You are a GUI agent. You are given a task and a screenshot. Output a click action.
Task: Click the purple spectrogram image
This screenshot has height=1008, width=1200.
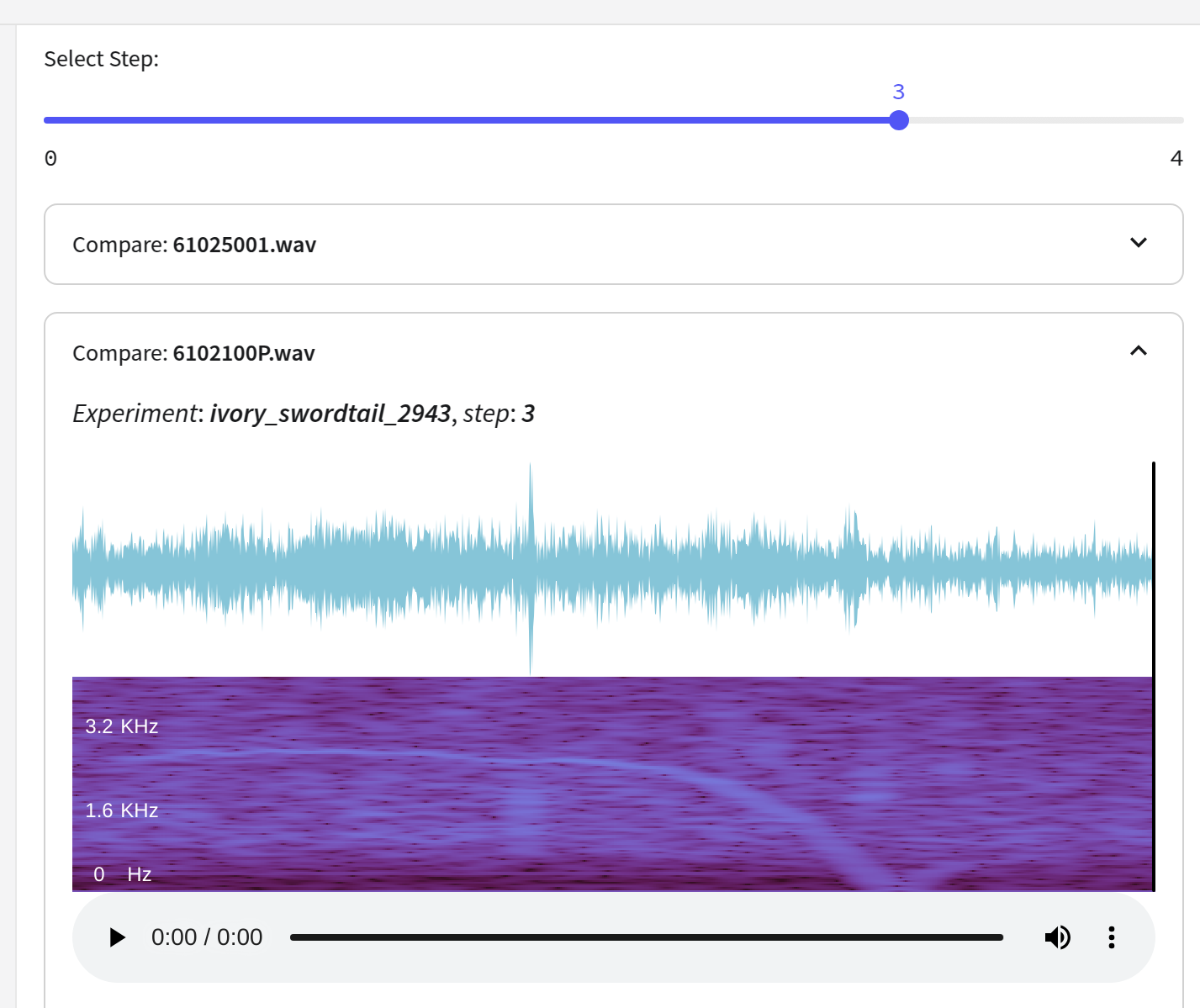click(612, 784)
